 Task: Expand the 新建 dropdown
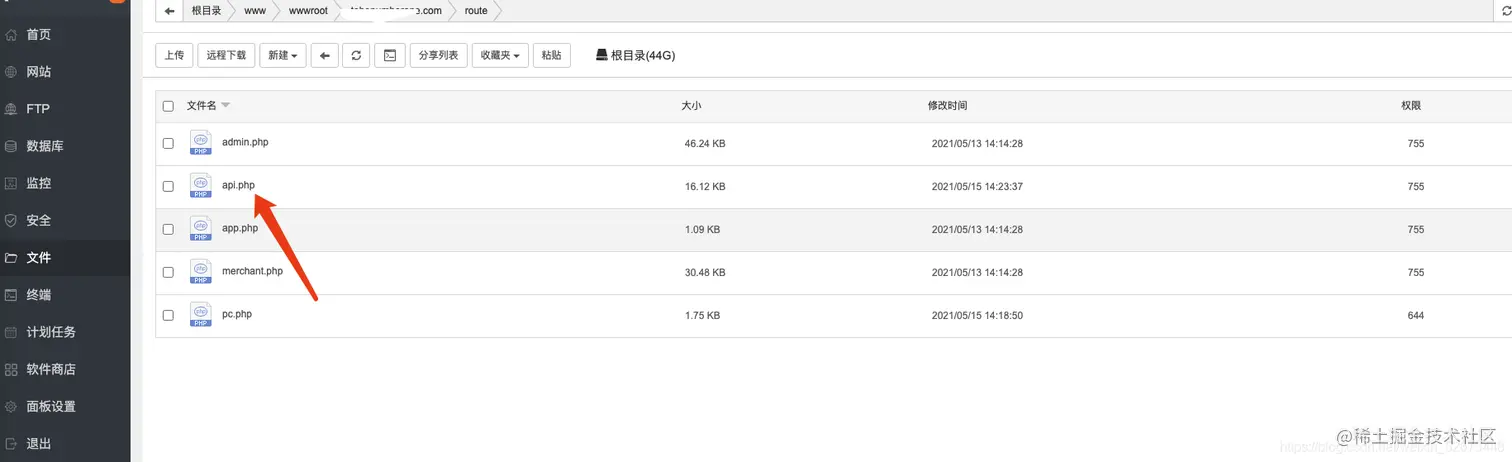click(283, 55)
